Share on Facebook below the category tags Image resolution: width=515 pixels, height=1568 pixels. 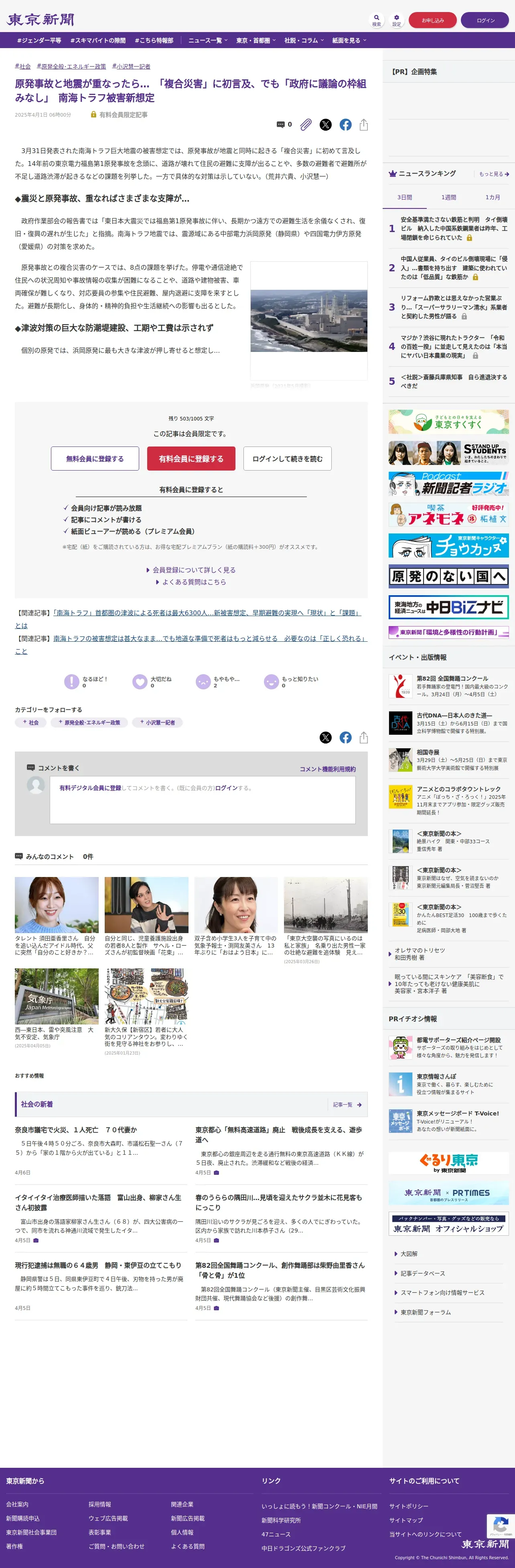click(346, 737)
